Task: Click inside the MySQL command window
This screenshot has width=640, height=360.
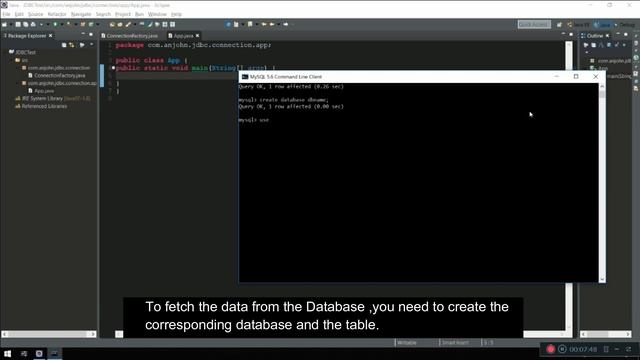Action: [x=418, y=182]
